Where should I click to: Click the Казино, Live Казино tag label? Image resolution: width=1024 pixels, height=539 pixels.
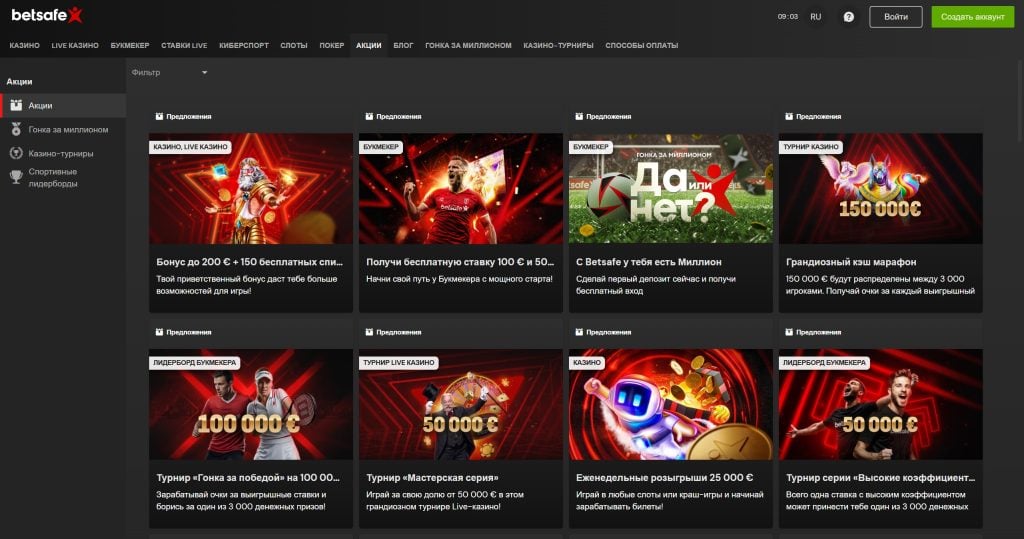point(190,147)
